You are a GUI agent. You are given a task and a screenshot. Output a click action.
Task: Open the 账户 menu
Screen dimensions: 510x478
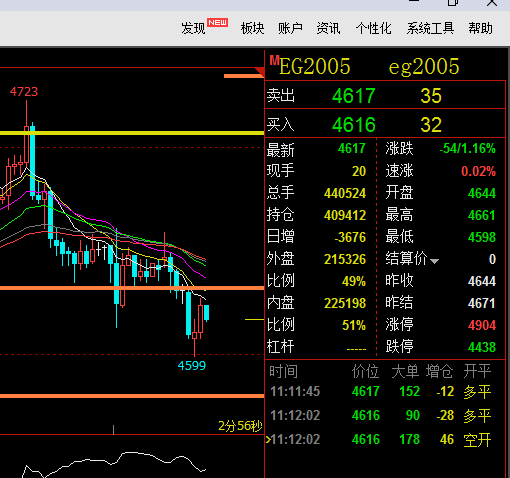click(290, 28)
